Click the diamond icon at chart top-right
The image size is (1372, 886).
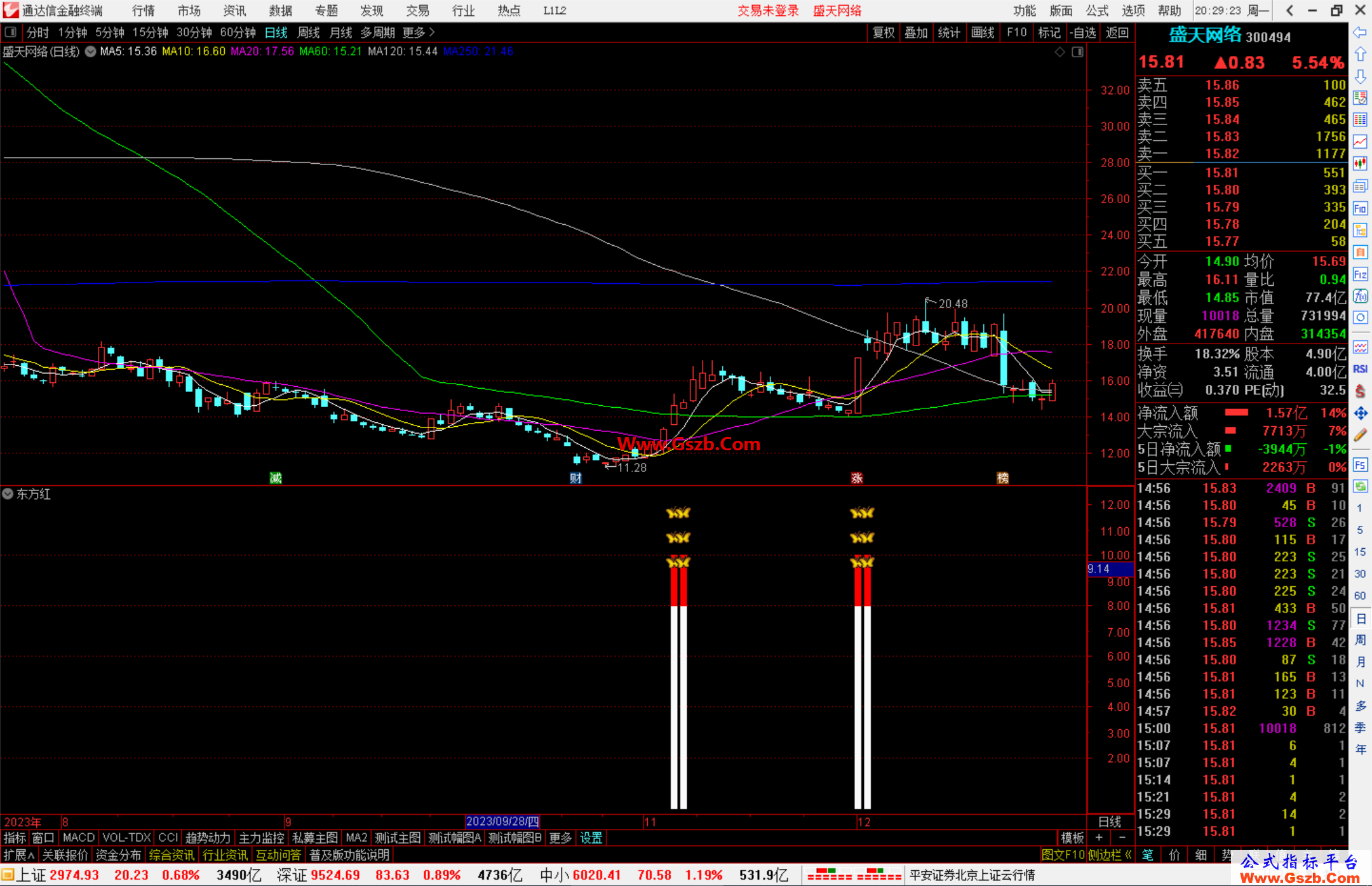click(x=1059, y=52)
